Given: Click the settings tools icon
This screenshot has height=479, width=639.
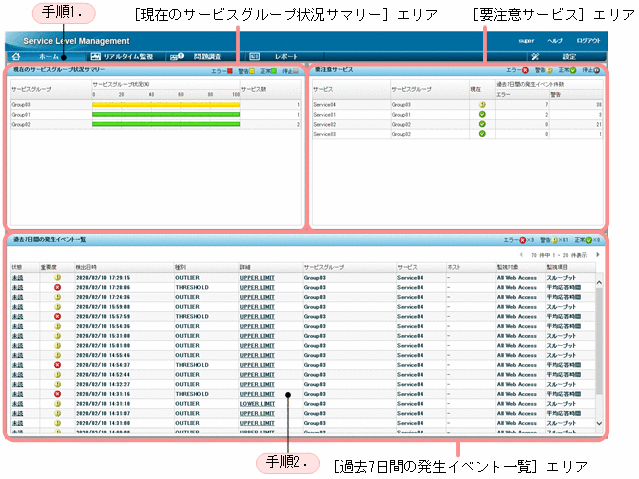Looking at the screenshot, I should click(x=535, y=56).
